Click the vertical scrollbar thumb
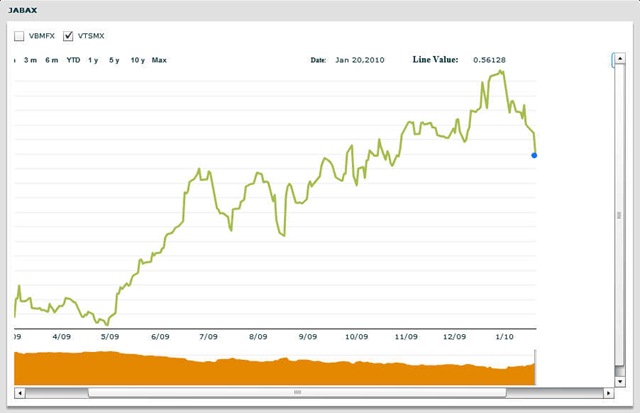This screenshot has width=640, height=413. click(x=620, y=215)
